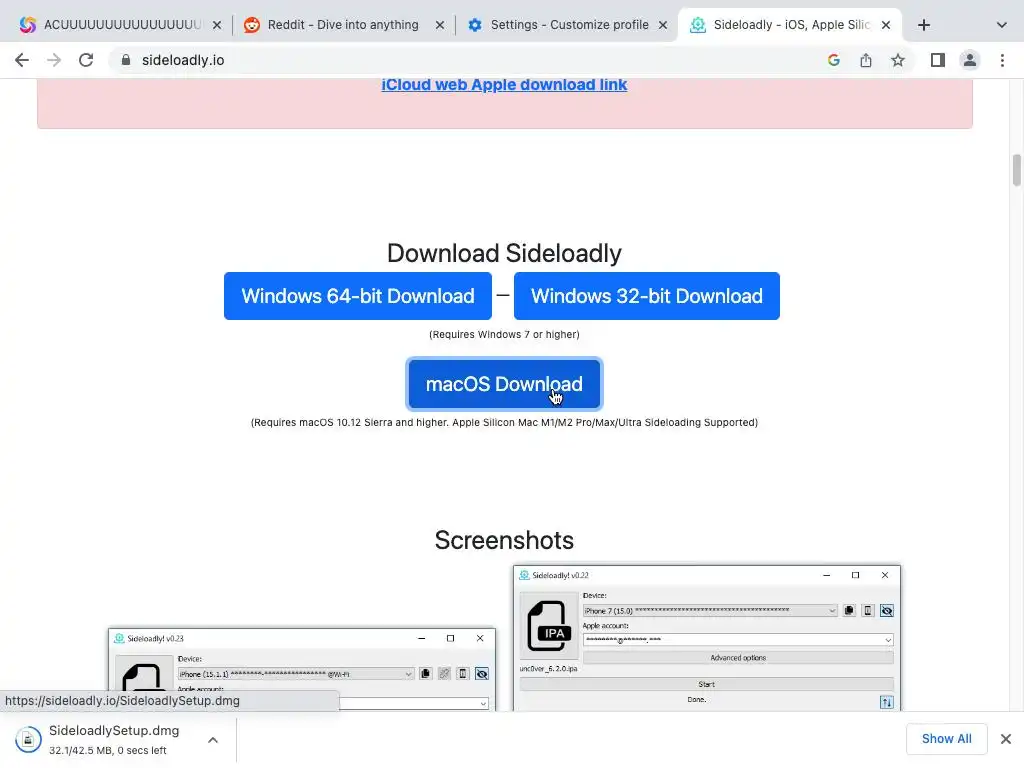This screenshot has height=768, width=1024.
Task: Open the Chrome three-dot menu
Action: point(1002,60)
